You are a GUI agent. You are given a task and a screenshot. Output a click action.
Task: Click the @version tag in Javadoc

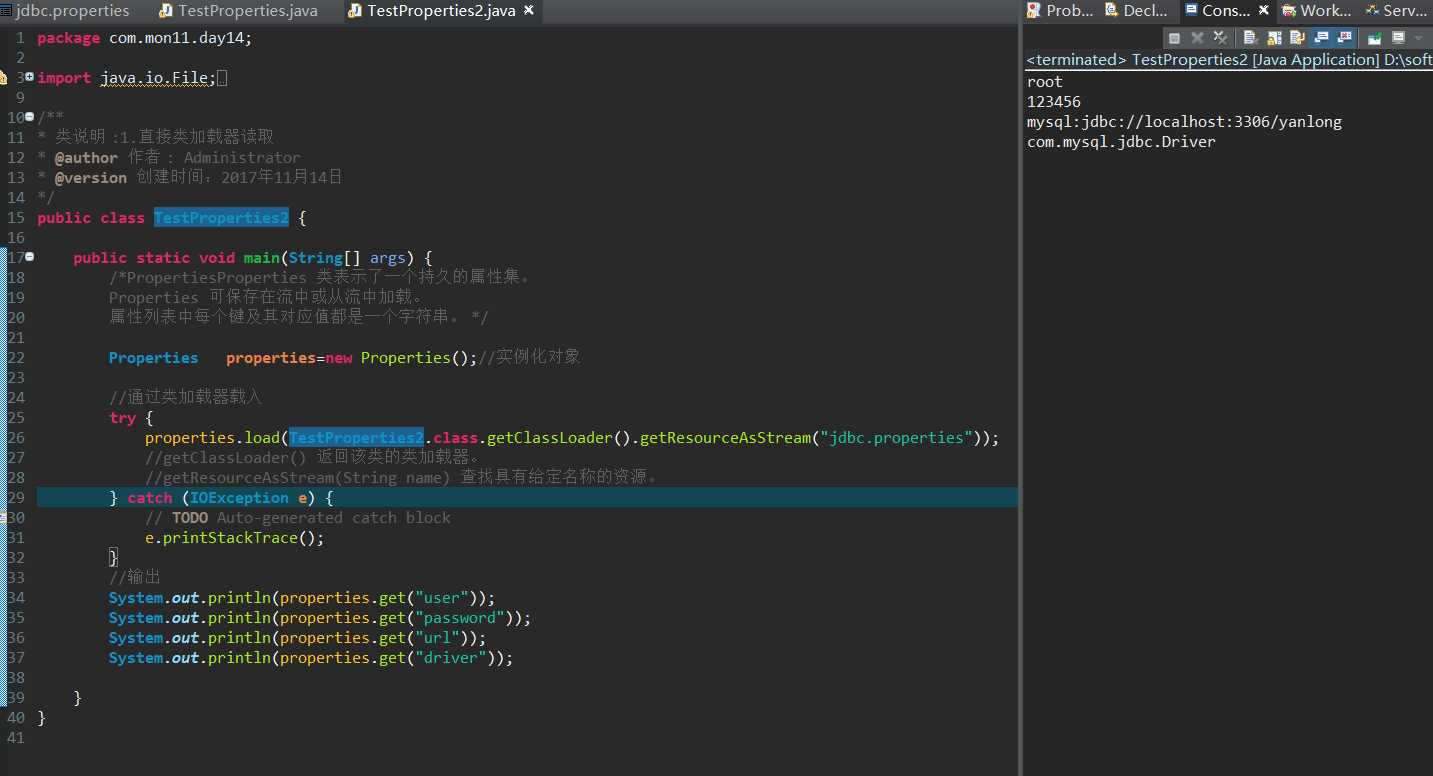pyautogui.click(x=90, y=178)
